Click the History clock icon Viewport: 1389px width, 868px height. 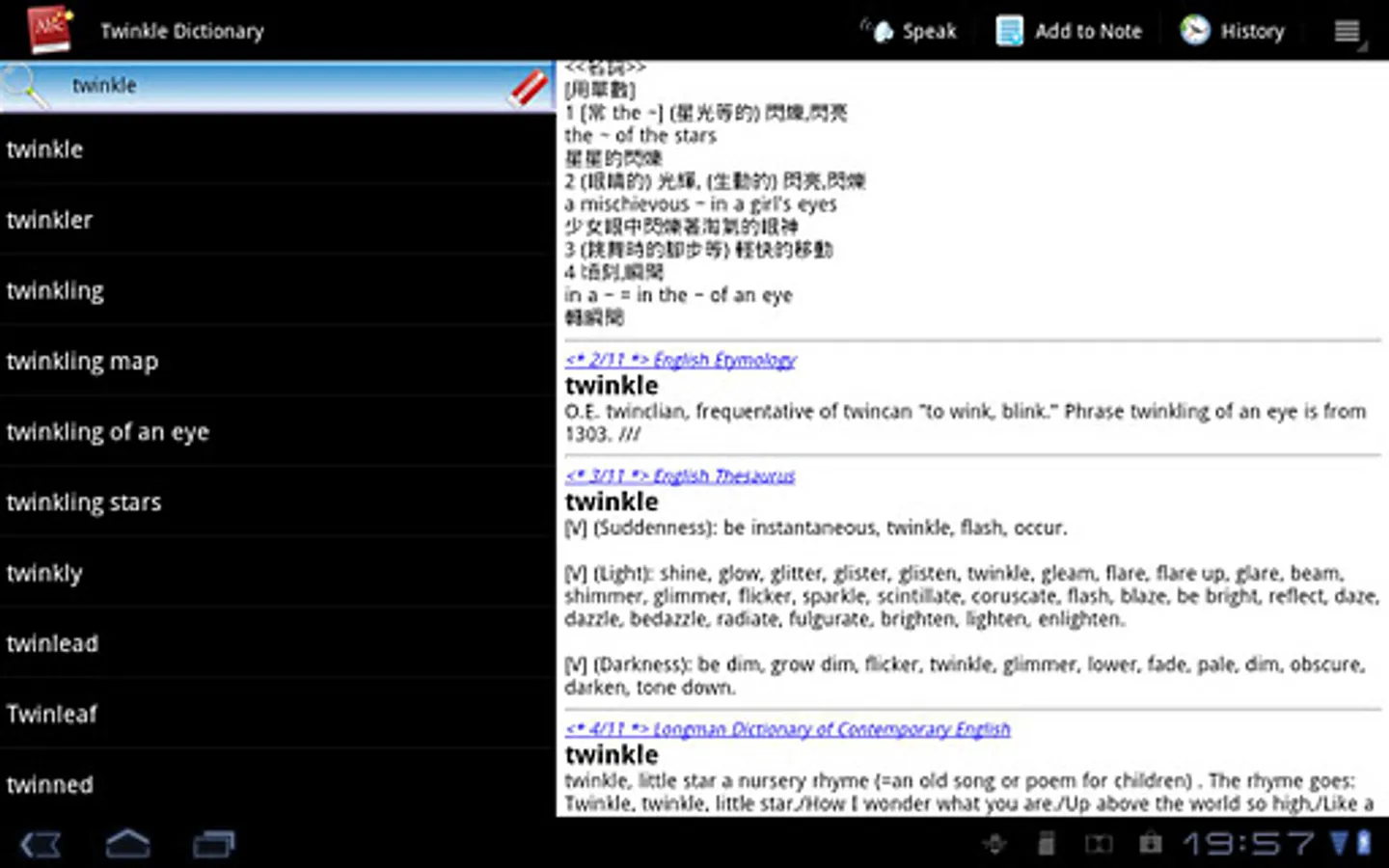click(x=1195, y=31)
